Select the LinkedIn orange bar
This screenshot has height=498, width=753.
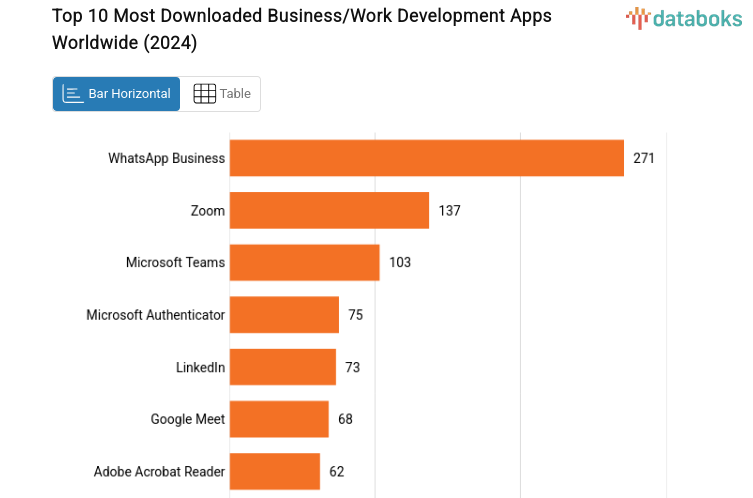point(283,367)
